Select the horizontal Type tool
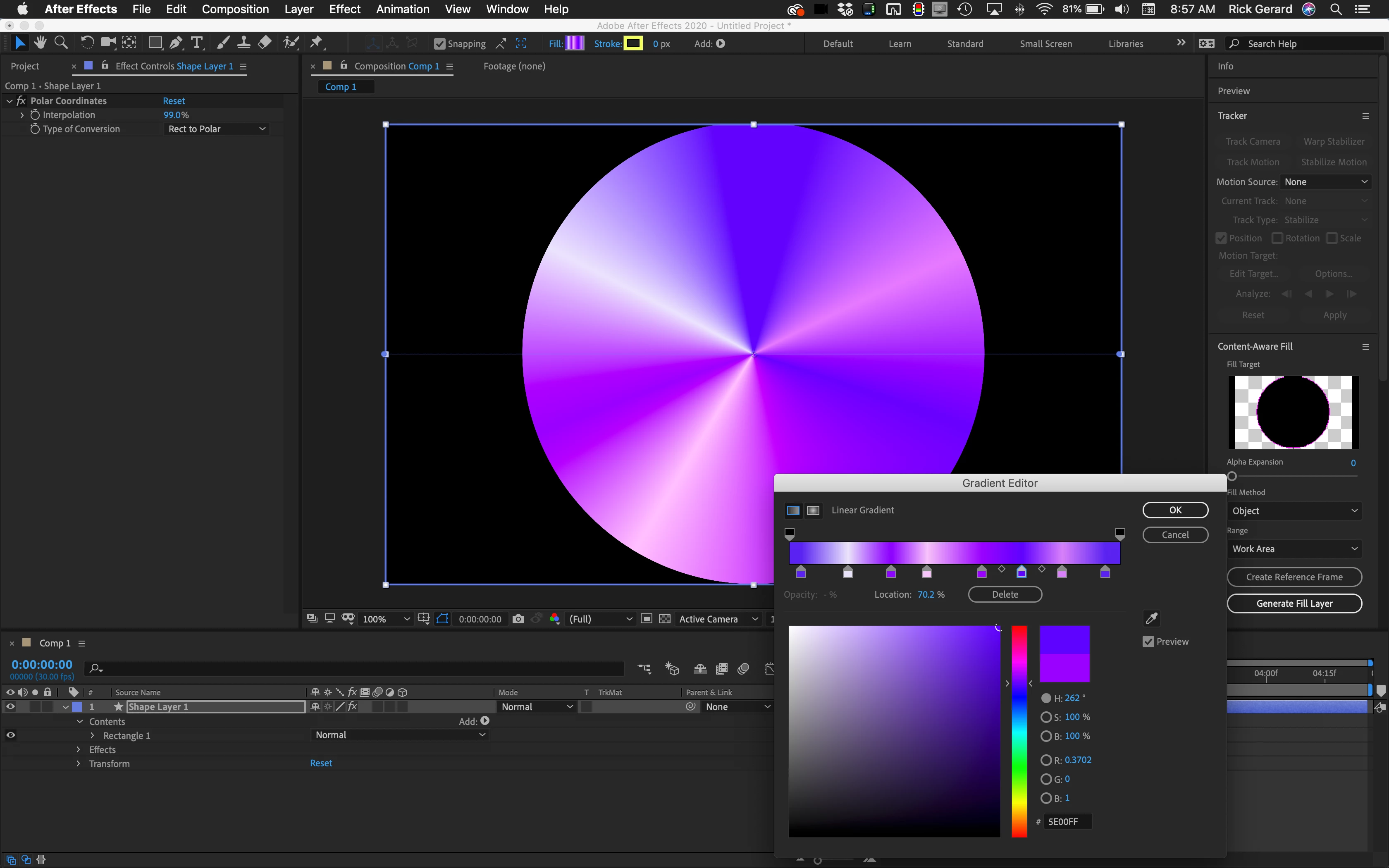Viewport: 1389px width, 868px height. (197, 43)
